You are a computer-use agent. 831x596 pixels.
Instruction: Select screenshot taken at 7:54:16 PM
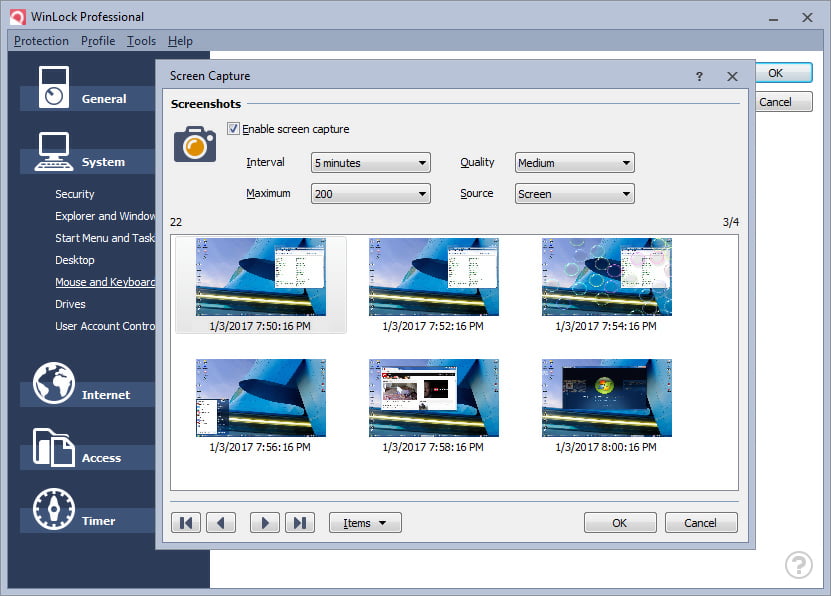click(x=607, y=277)
